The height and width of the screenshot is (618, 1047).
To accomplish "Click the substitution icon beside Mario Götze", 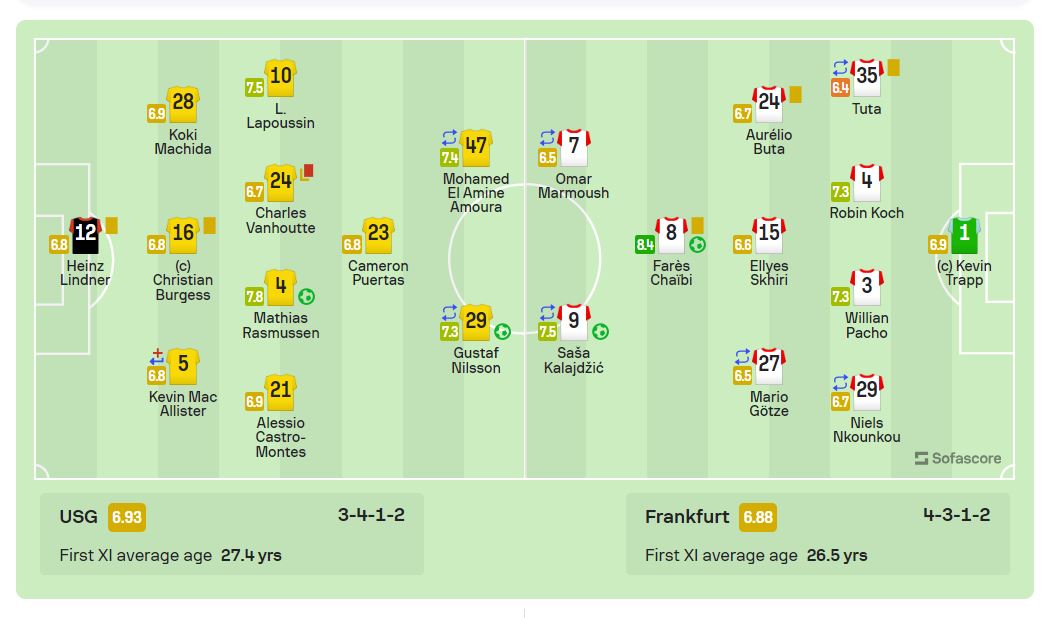I will 742,356.
